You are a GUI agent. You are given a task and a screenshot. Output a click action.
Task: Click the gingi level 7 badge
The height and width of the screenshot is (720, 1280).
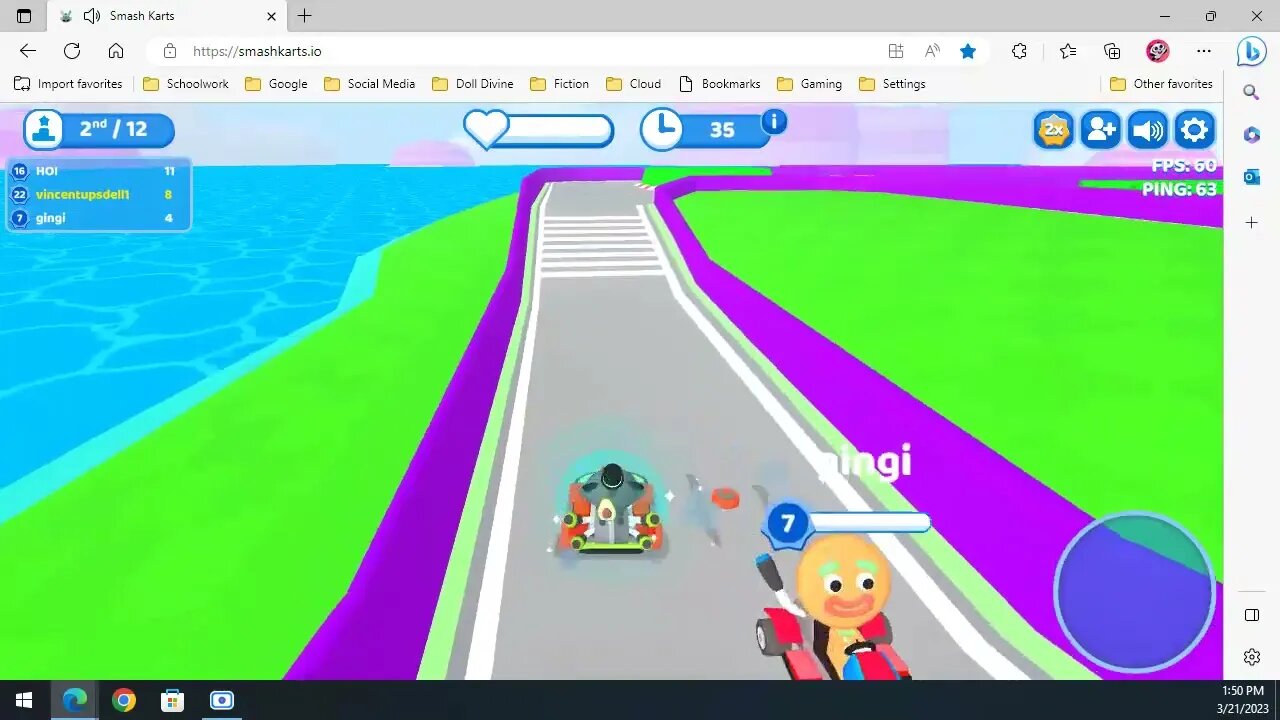[x=787, y=524]
